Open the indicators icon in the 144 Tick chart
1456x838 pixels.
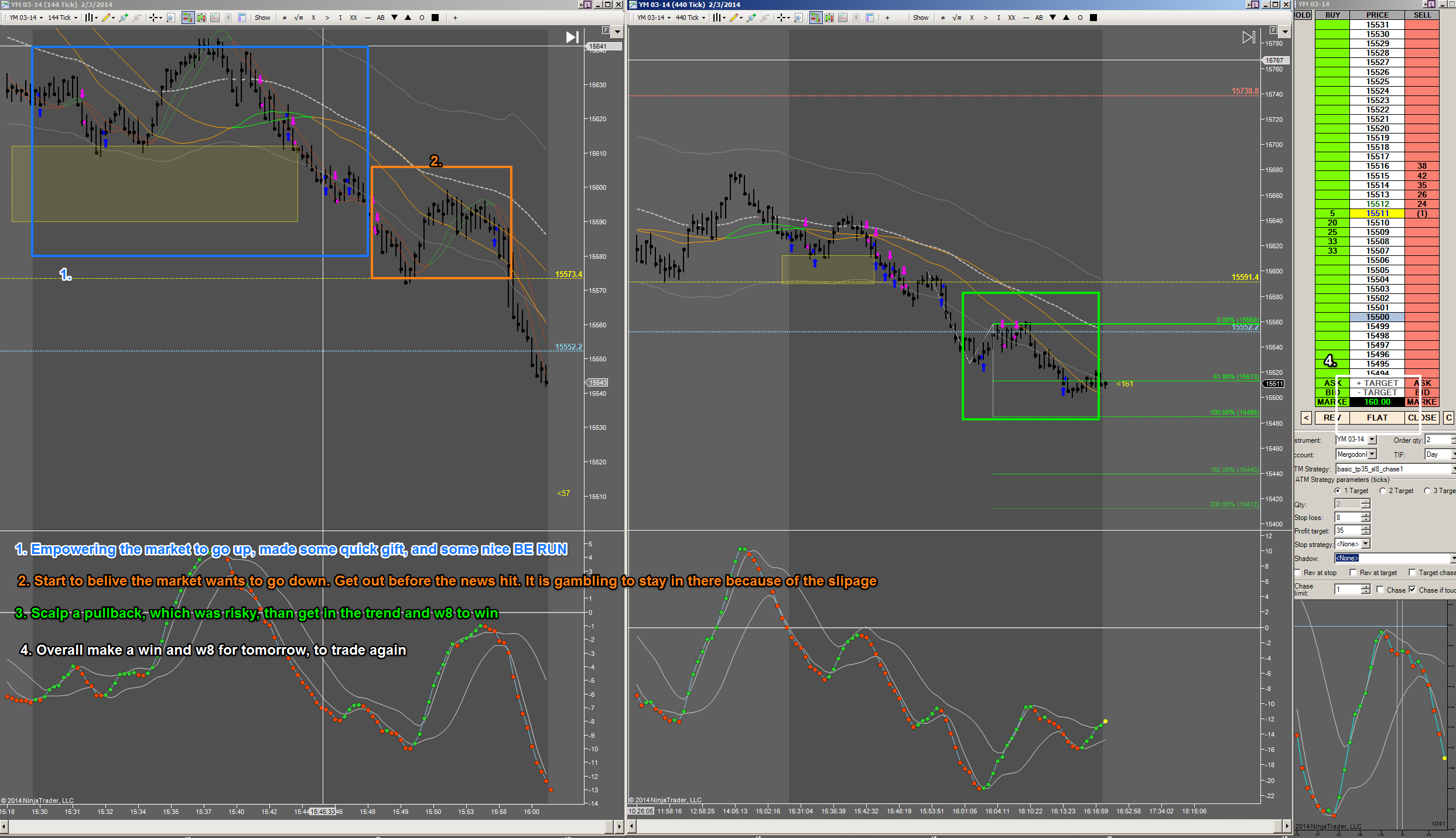pos(215,18)
